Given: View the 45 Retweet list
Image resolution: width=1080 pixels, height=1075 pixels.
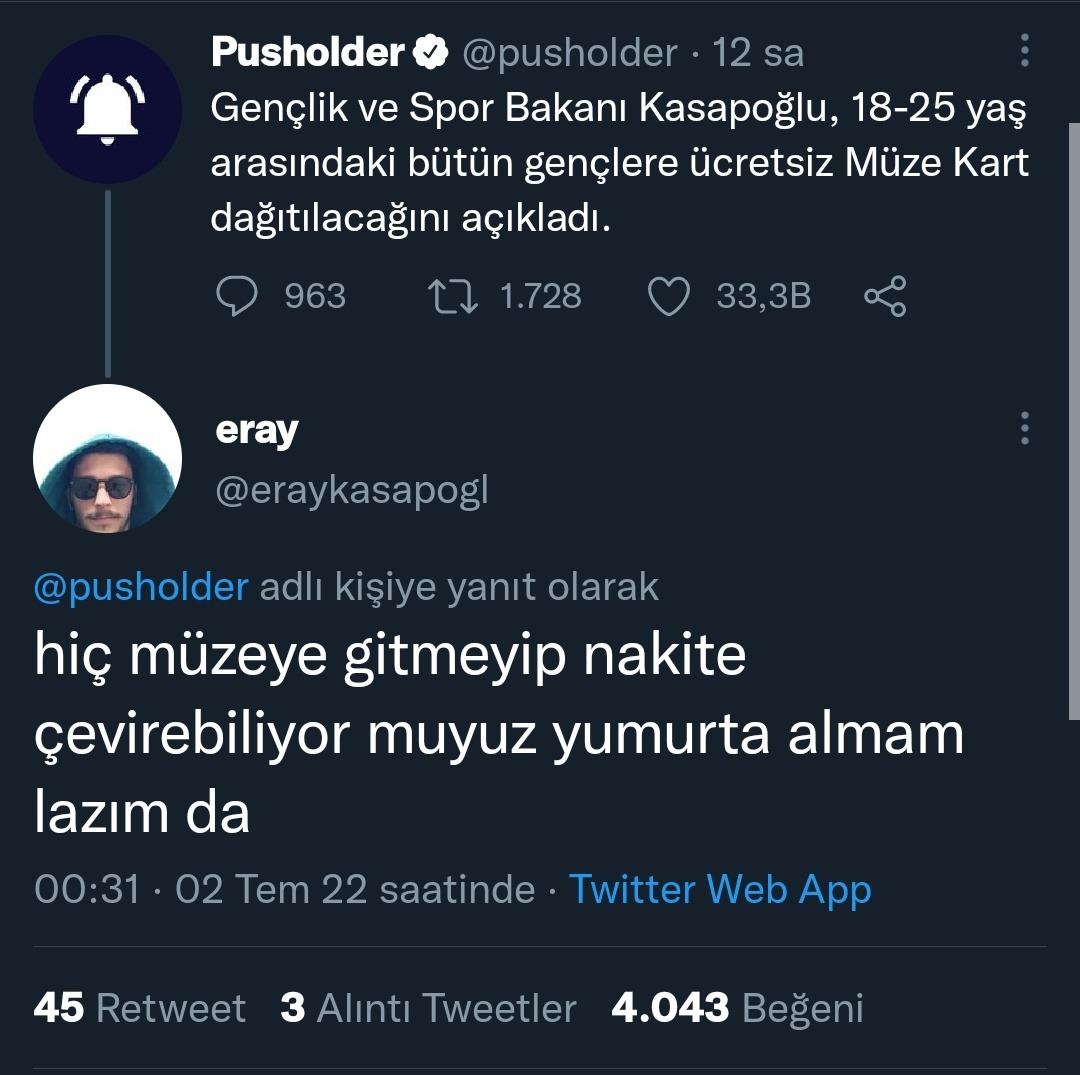Looking at the screenshot, I should pos(139,1008).
